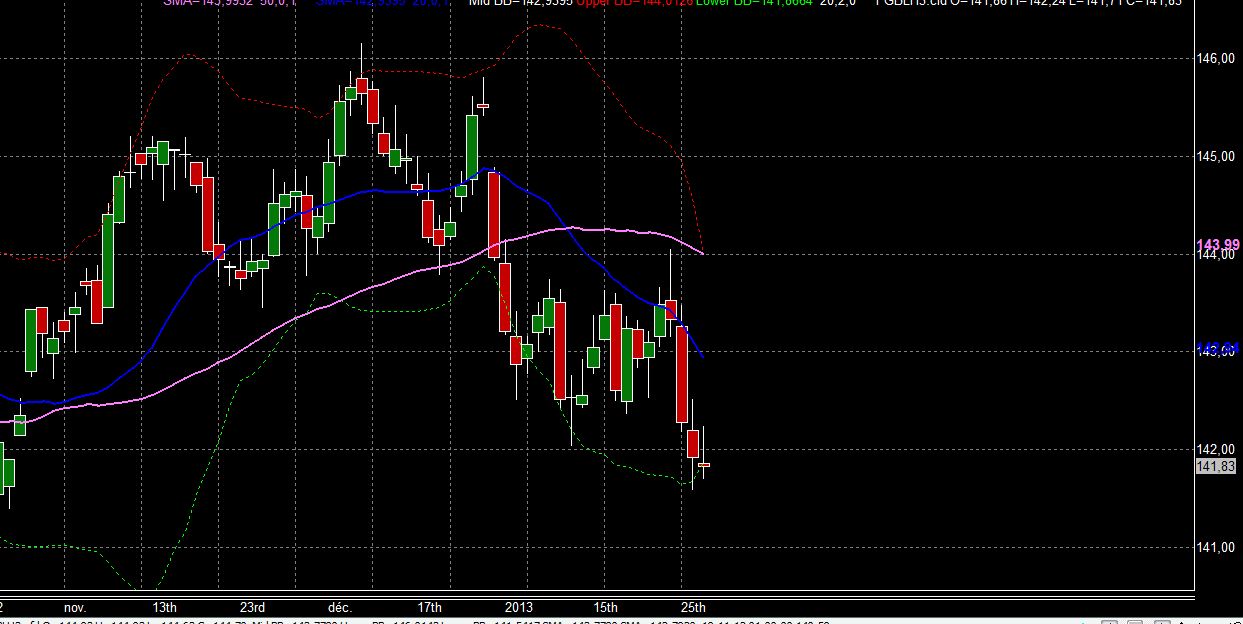Screen dimensions: 1243x624
Task: Select the 141,83 current price box
Action: pos(1216,466)
